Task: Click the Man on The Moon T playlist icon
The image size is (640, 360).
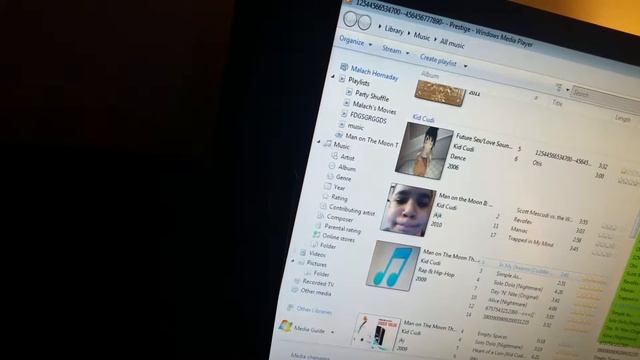Action: [339, 134]
